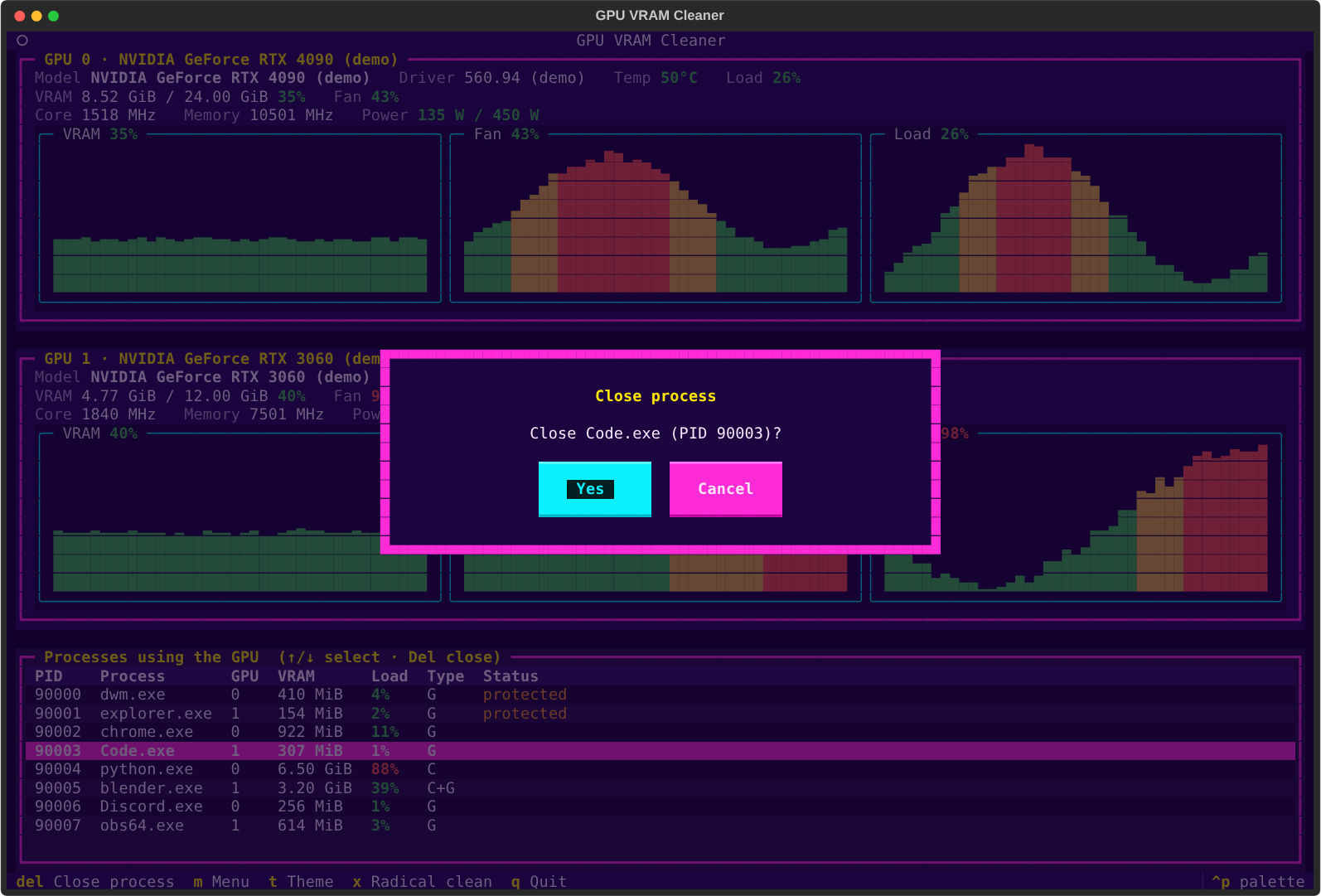1321x896 pixels.
Task: Select the explorer.exe process row
Action: pos(660,714)
